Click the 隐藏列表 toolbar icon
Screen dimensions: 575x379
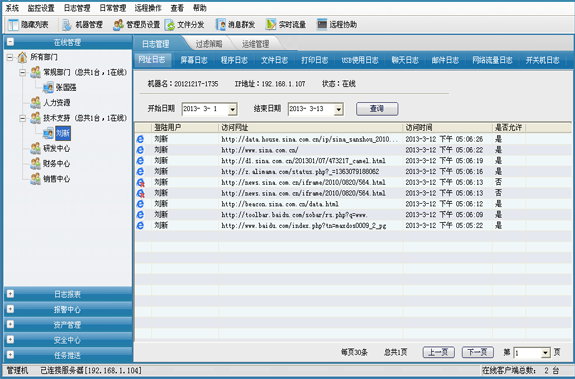point(14,25)
